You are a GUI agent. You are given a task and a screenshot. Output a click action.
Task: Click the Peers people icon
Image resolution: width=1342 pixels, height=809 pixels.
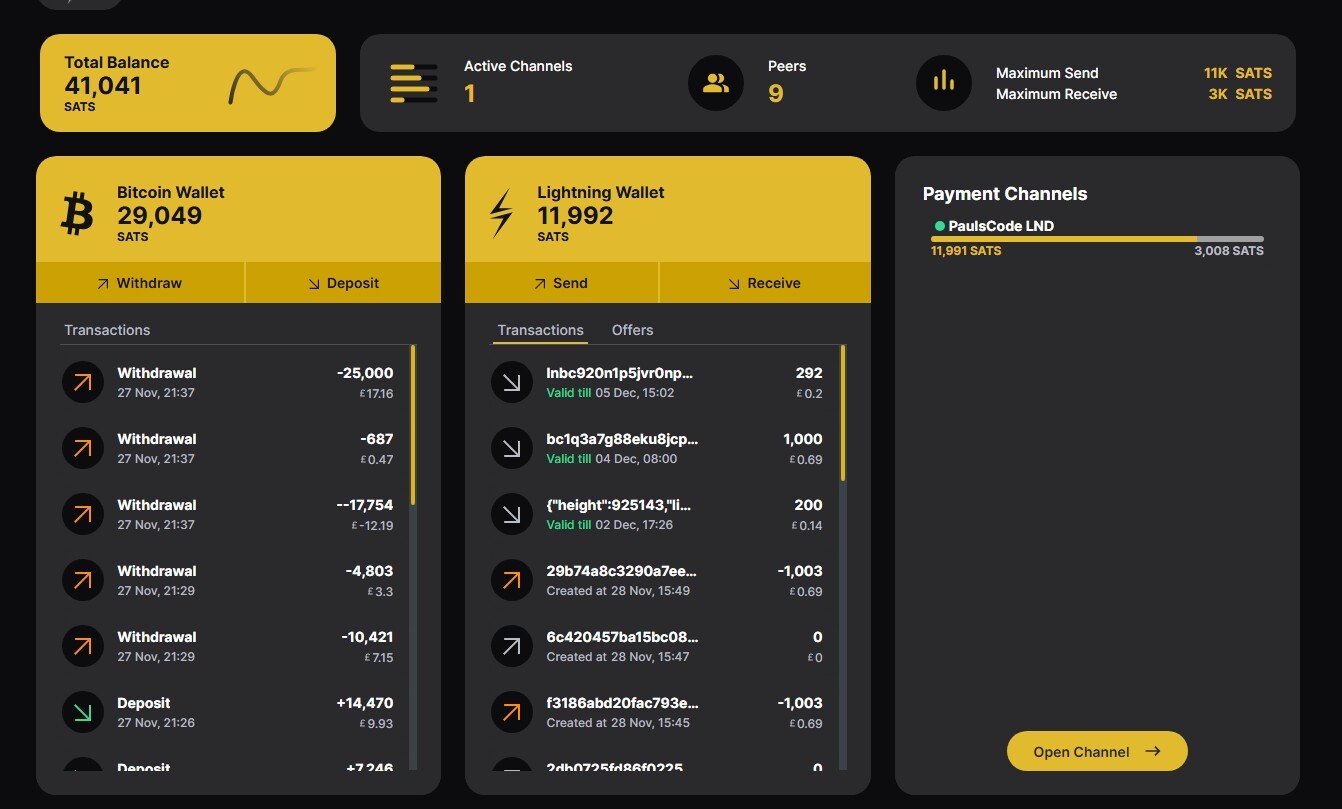coord(715,83)
